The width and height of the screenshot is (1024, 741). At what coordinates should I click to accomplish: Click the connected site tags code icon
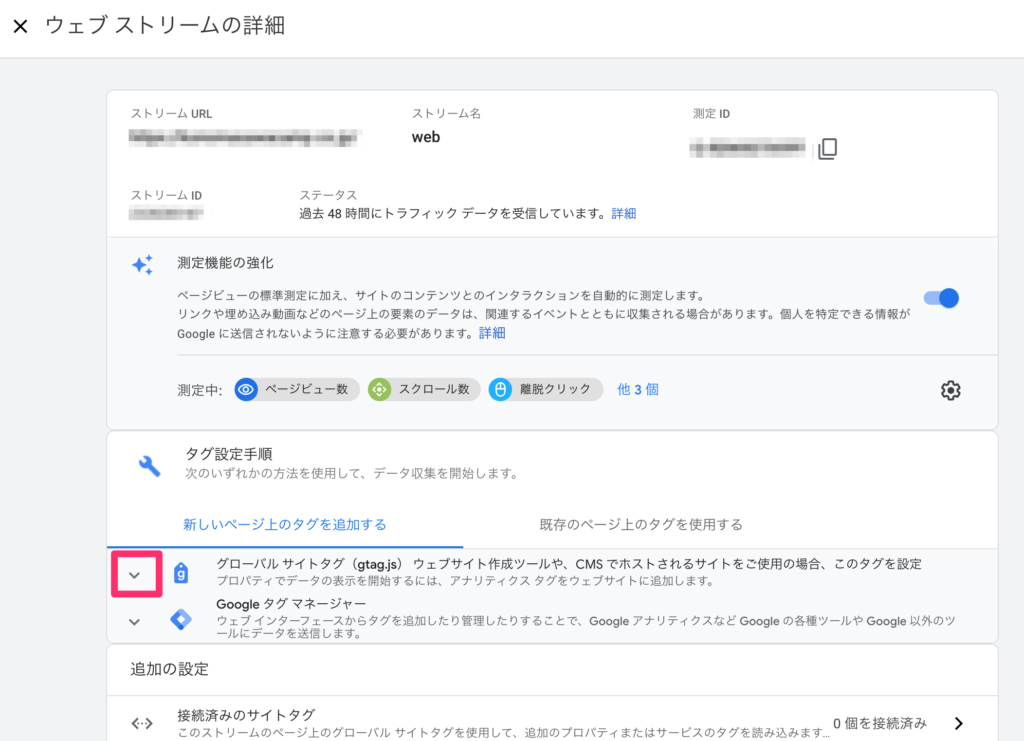point(142,723)
